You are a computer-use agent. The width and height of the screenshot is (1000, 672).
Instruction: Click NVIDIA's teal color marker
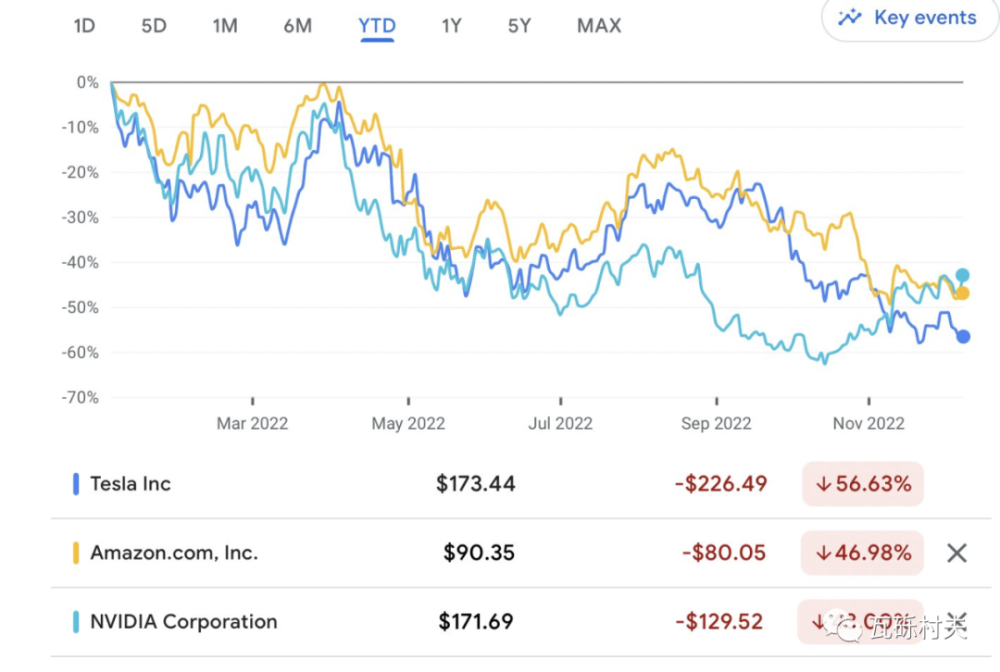click(76, 622)
